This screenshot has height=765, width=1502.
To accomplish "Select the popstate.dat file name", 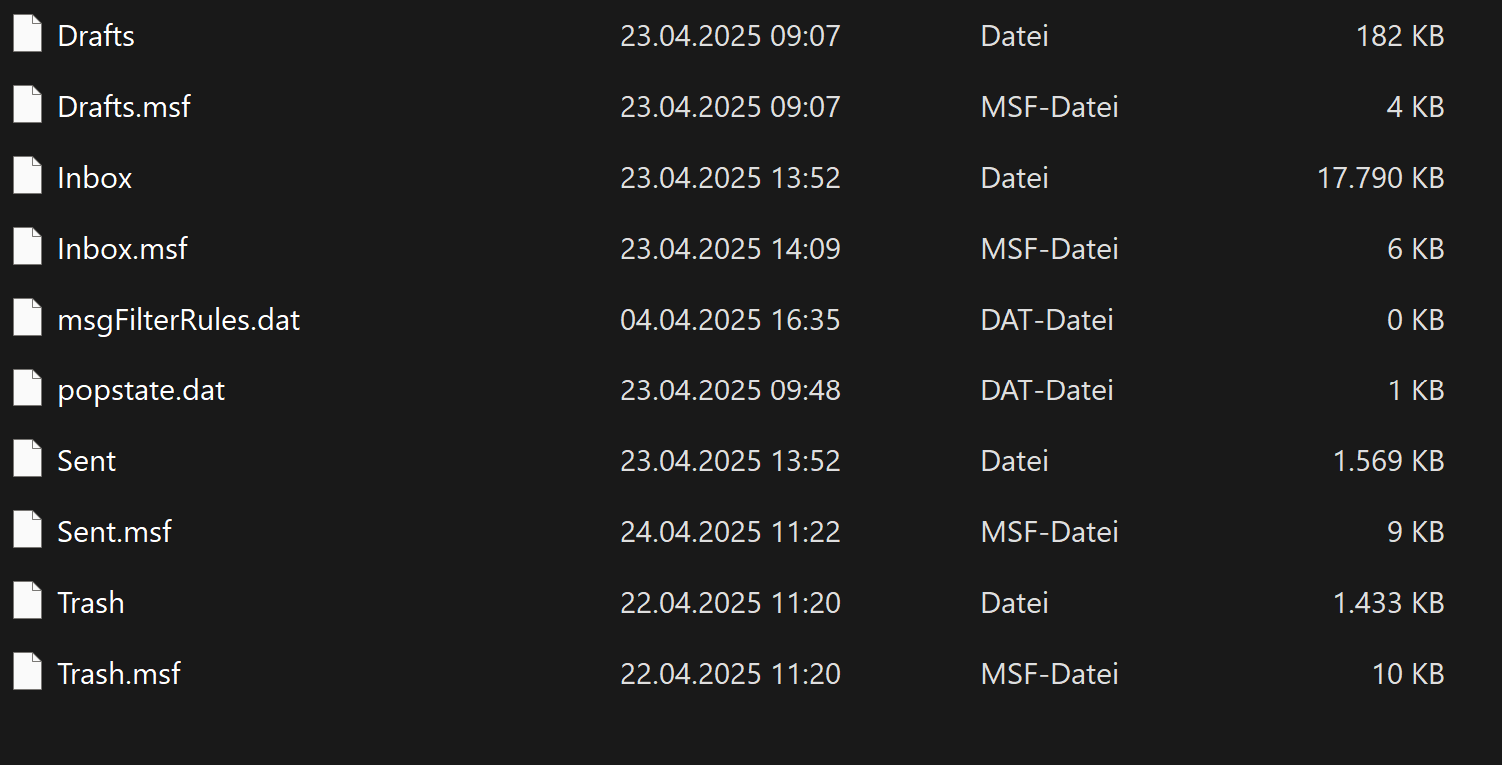I will [141, 390].
